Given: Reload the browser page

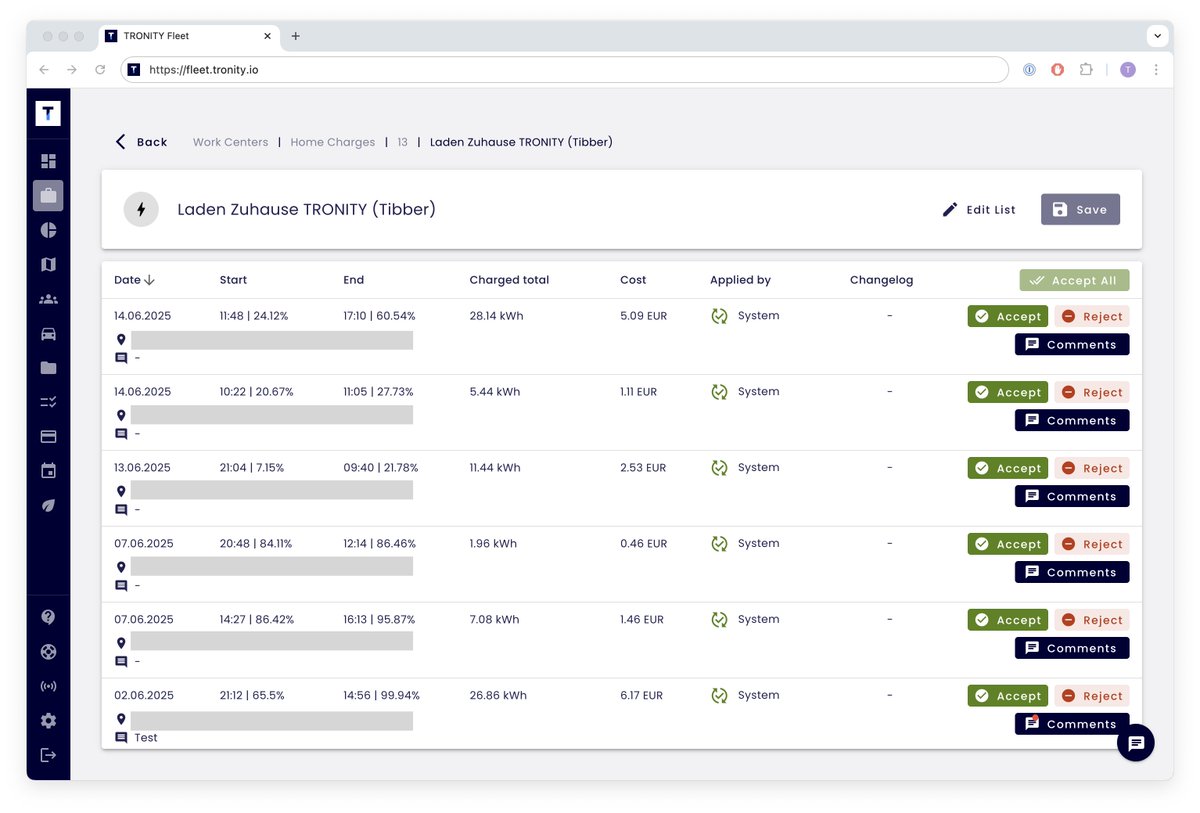Looking at the screenshot, I should point(100,70).
